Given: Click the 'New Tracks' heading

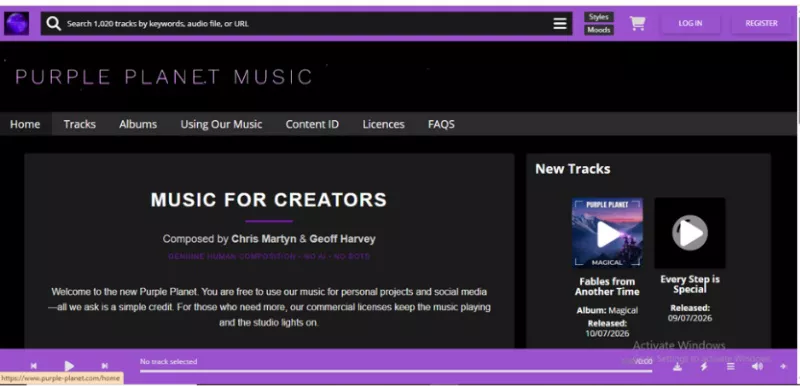Looking at the screenshot, I should click(572, 169).
